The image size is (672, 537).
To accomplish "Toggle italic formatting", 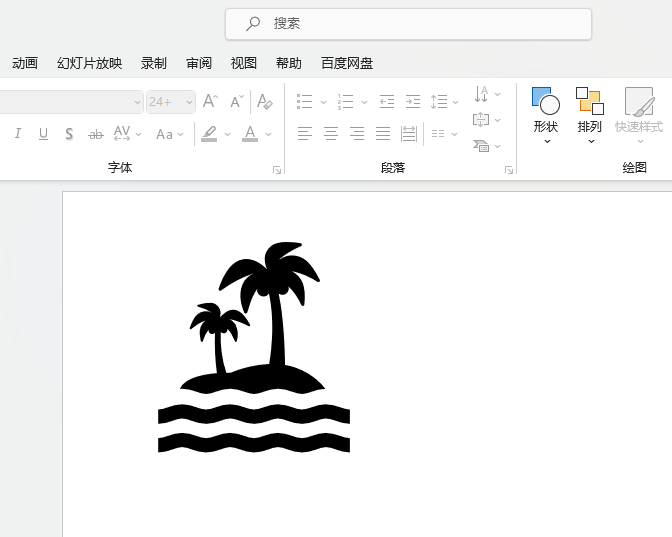I will [x=18, y=134].
